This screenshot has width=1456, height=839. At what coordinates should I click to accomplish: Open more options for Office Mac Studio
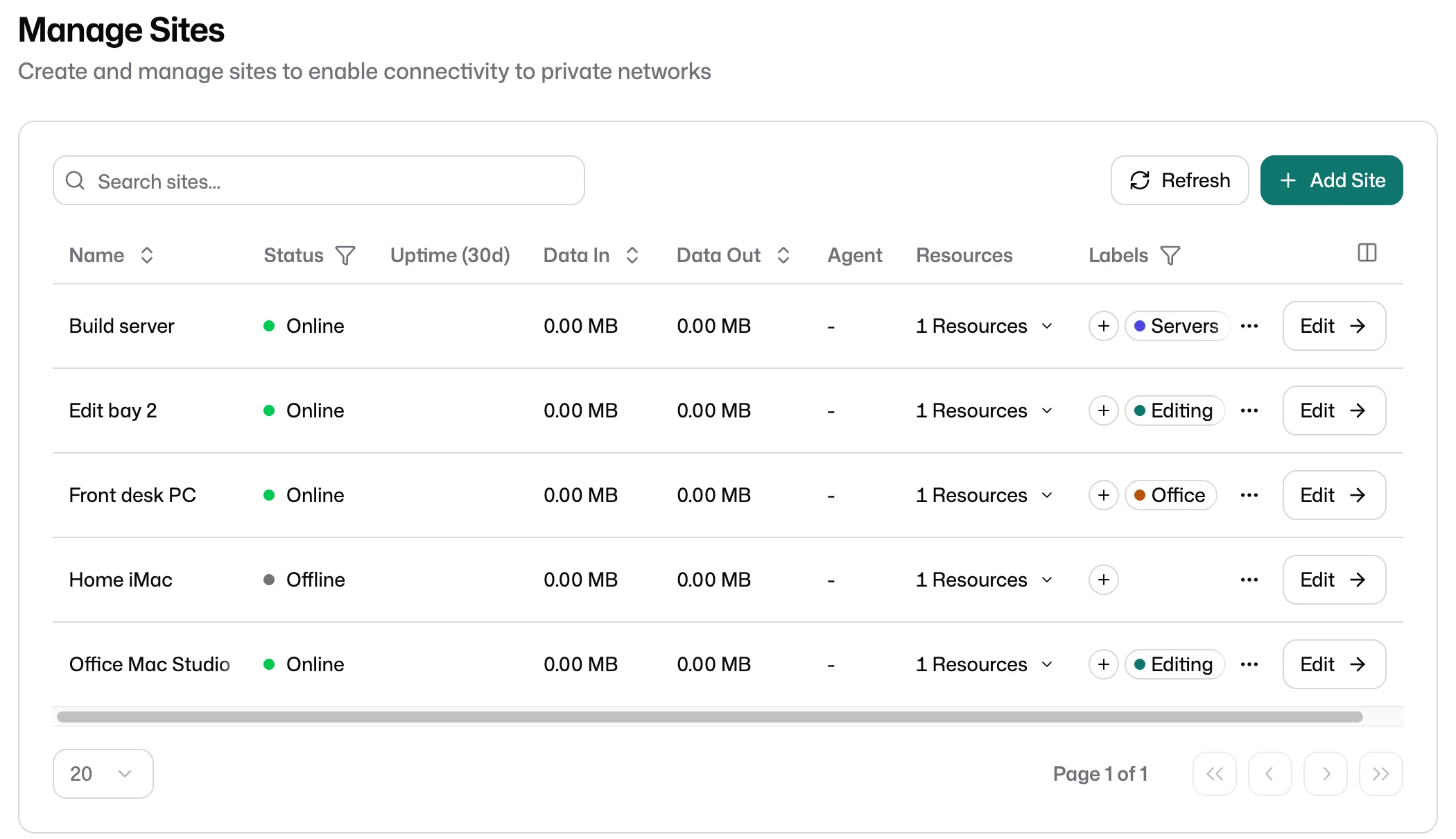(x=1249, y=664)
